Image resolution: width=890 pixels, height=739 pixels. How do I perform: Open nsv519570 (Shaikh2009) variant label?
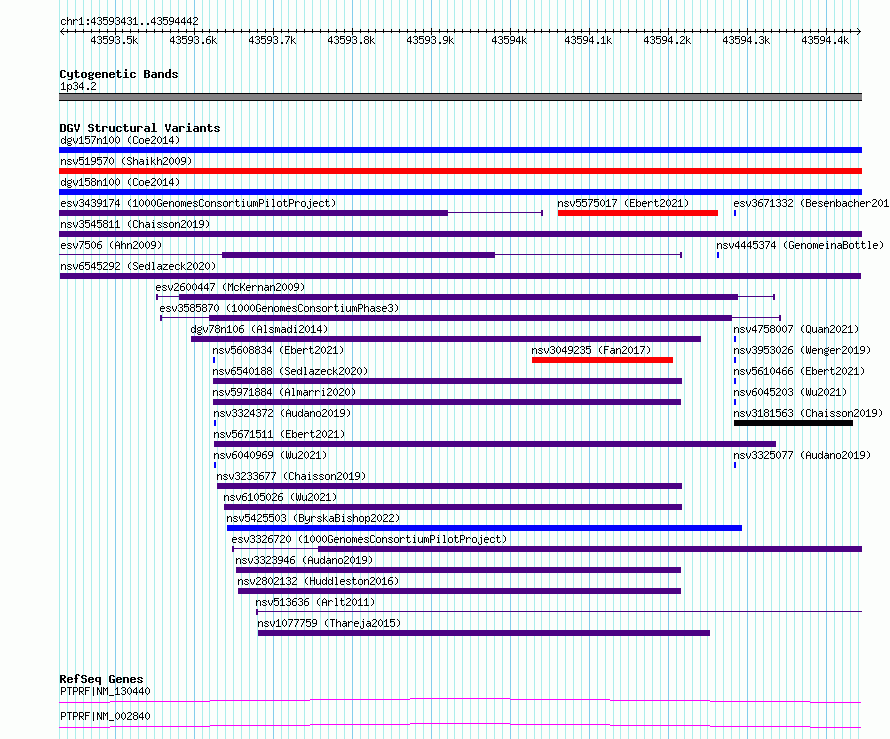point(126,161)
